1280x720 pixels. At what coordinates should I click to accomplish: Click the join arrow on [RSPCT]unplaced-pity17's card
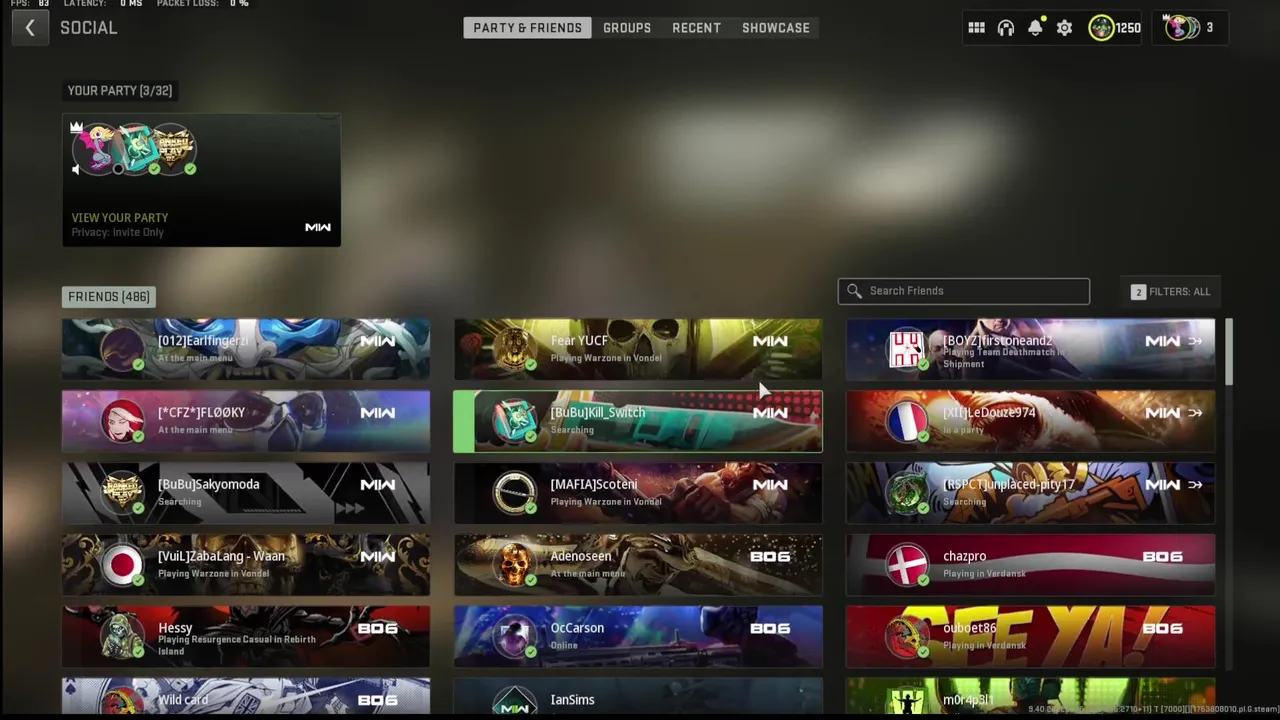pyautogui.click(x=1195, y=485)
